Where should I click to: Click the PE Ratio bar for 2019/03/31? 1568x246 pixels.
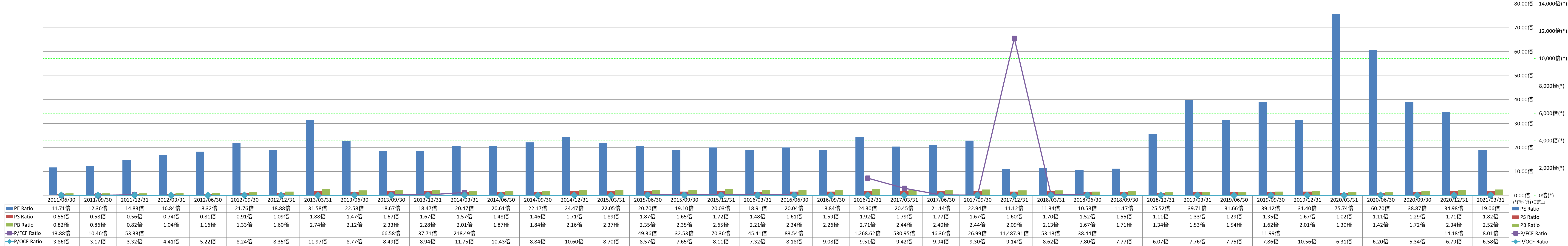coord(1189,148)
